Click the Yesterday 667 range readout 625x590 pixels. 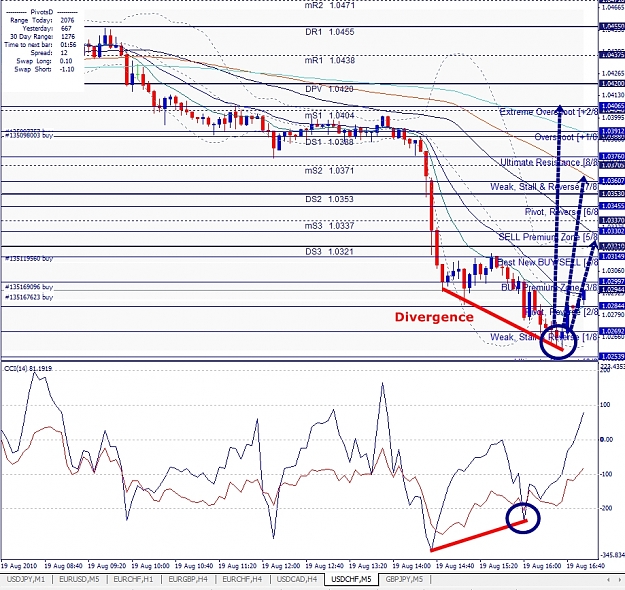tap(47, 28)
